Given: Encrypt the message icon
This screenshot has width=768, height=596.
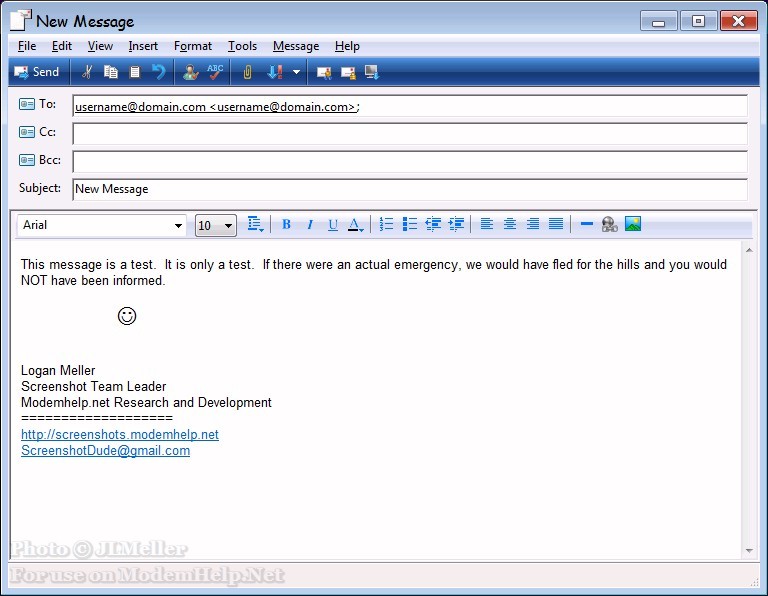Looking at the screenshot, I should point(348,73).
